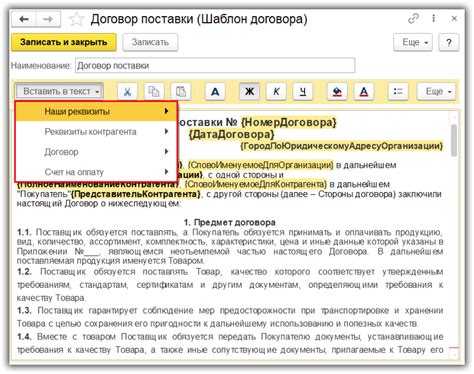474x374 pixels.
Task: Expand 'Договор' submenu arrow
Action: tap(166, 152)
